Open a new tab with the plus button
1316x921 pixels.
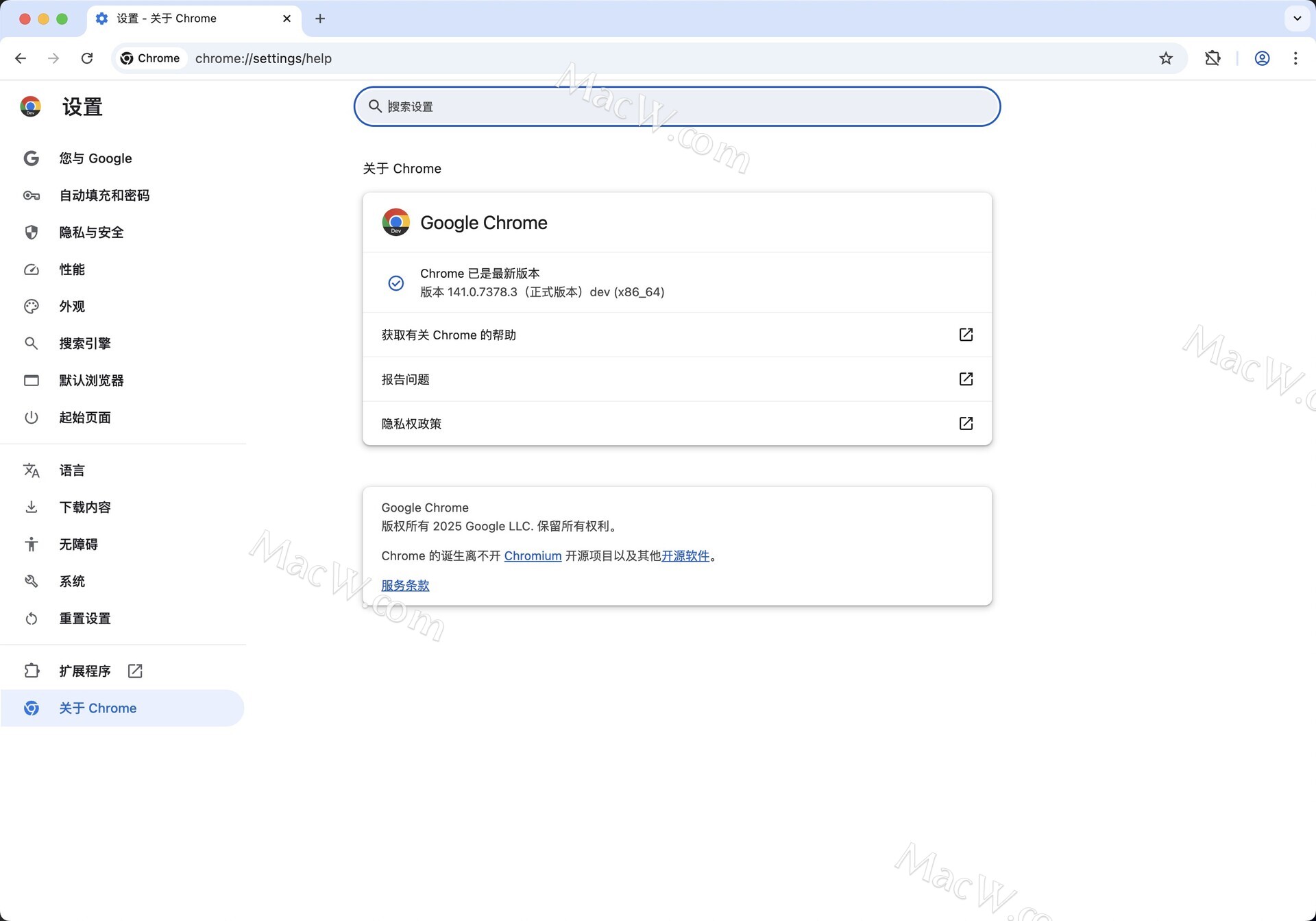(320, 19)
